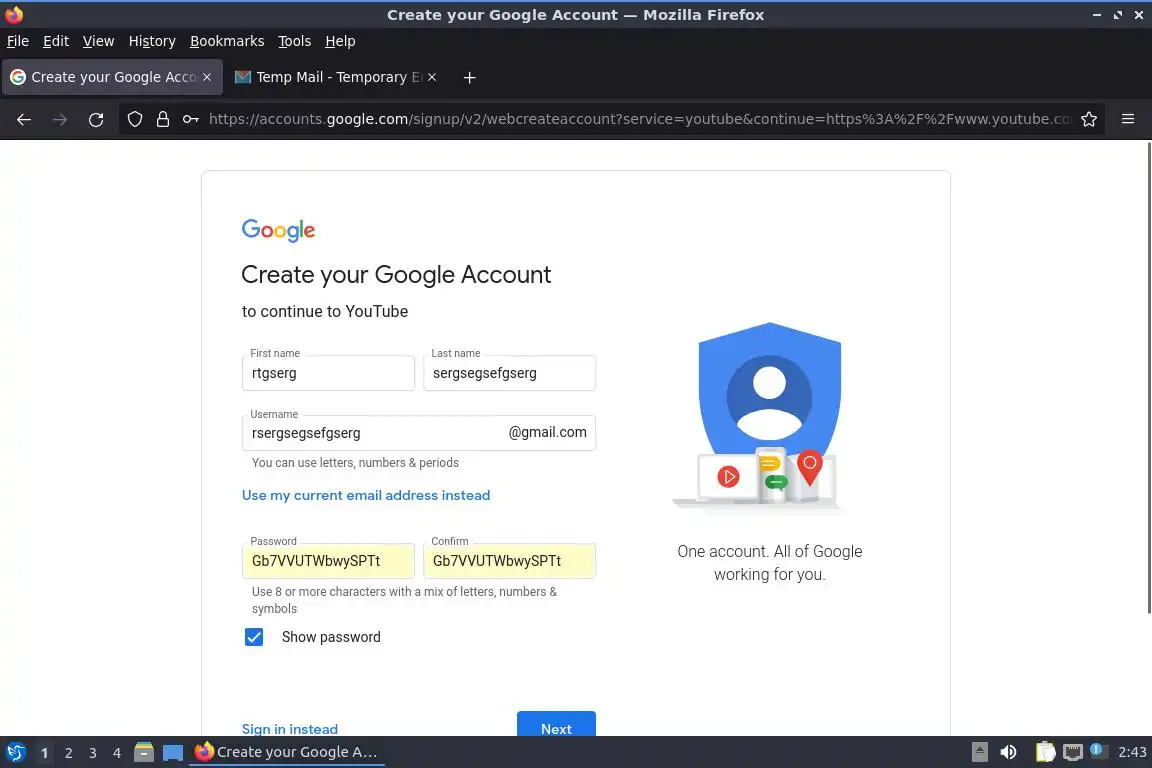Click the 2:43 taskbar clock
Viewport: 1152px width, 768px height.
(x=1131, y=752)
